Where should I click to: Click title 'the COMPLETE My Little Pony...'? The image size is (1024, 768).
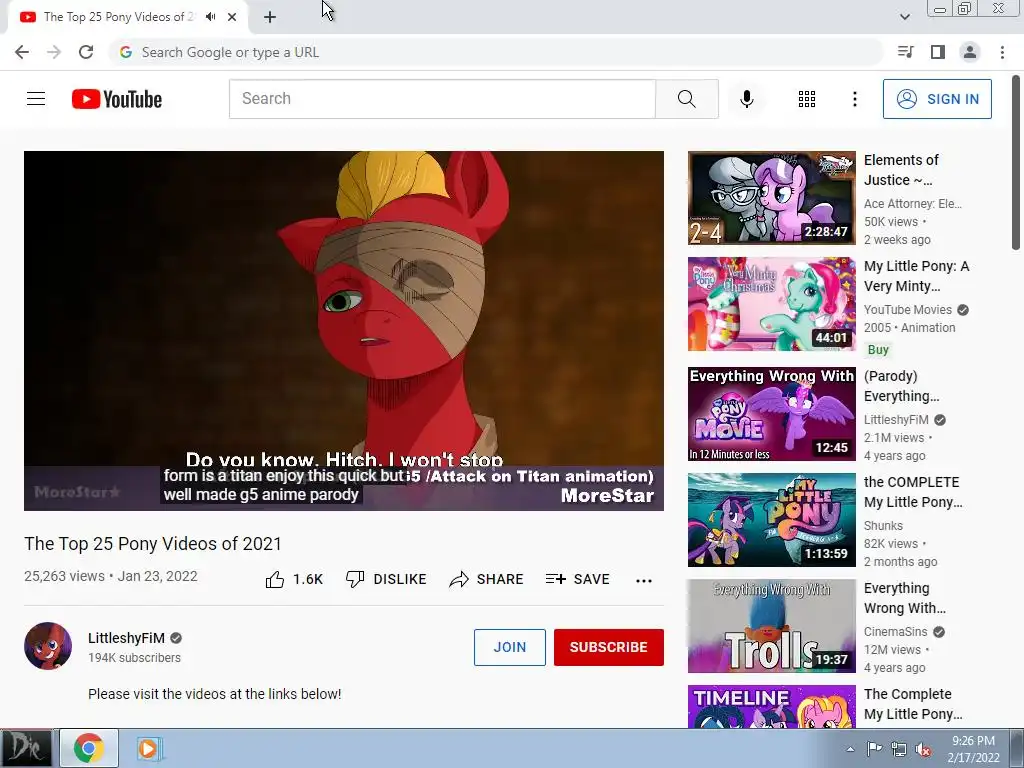click(x=913, y=492)
